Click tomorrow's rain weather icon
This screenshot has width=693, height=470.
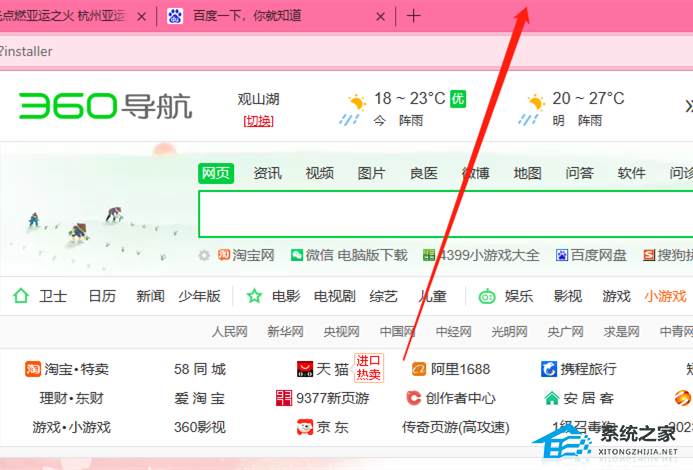531,109
